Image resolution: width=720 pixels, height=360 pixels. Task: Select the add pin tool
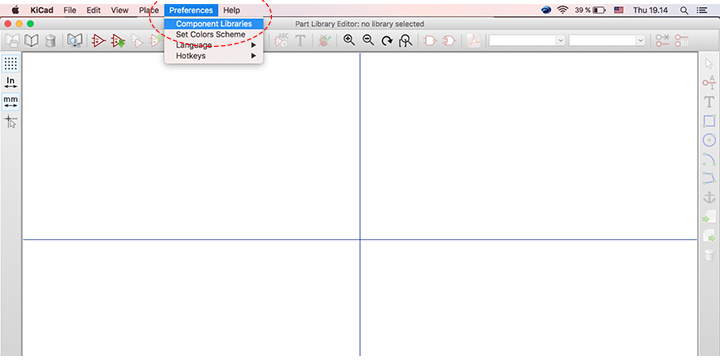(x=709, y=83)
